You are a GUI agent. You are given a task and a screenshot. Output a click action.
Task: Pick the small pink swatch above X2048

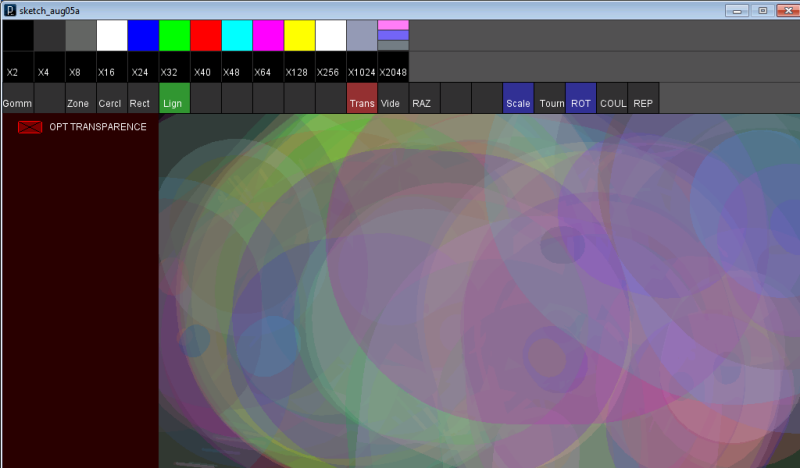[393, 25]
